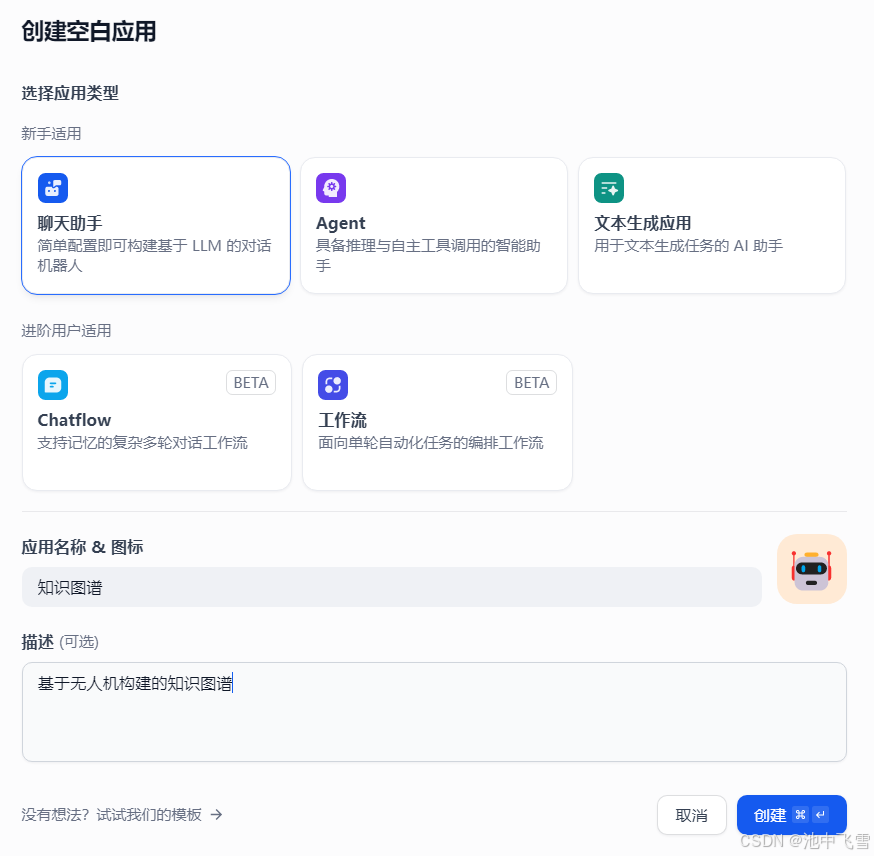Click the light blue Chatflow icon

53,385
